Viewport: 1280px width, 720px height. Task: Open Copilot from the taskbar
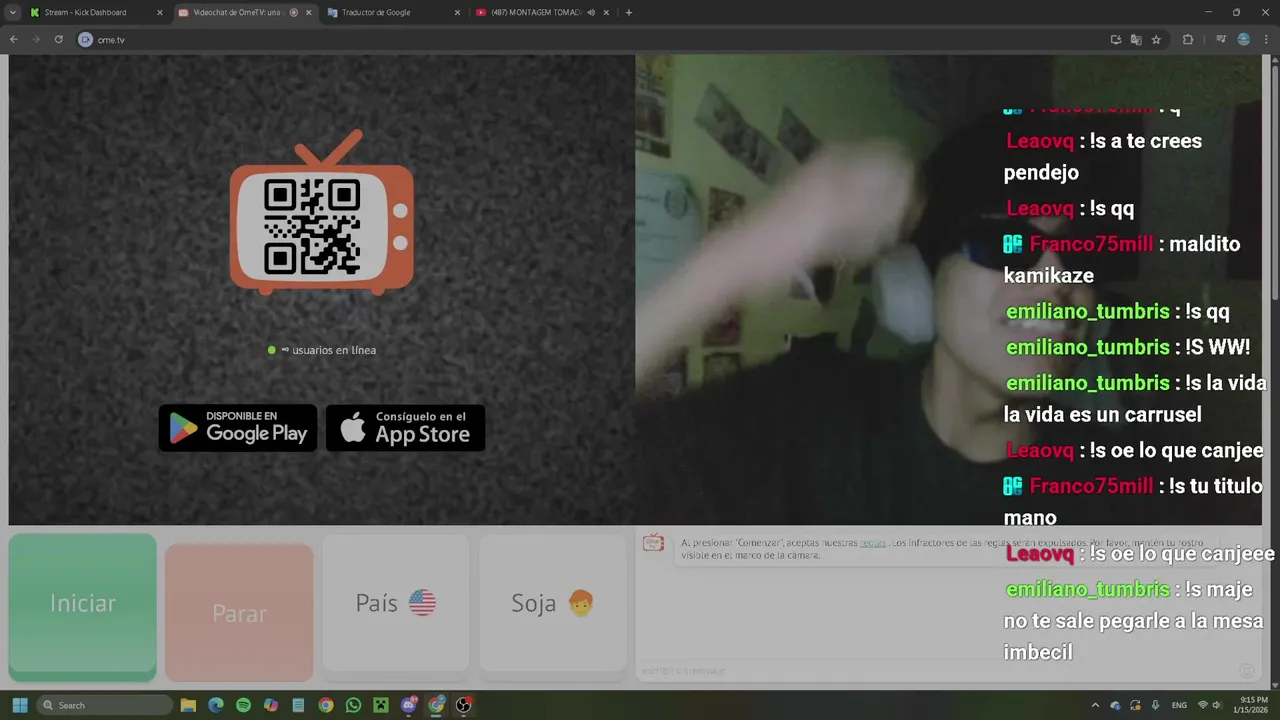(270, 705)
